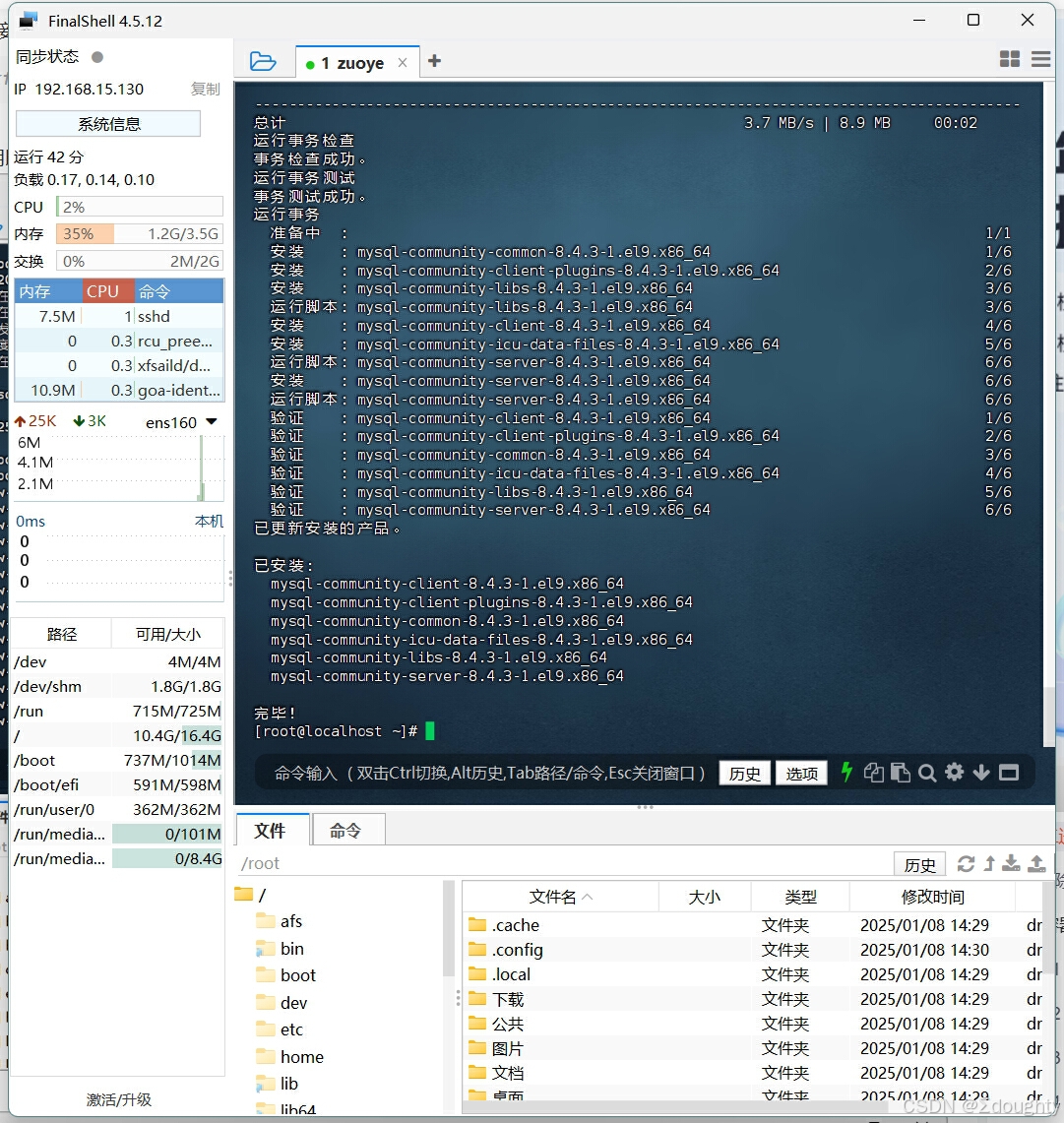Select the afs folder in tree
The width and height of the screenshot is (1064, 1123).
pyautogui.click(x=280, y=922)
